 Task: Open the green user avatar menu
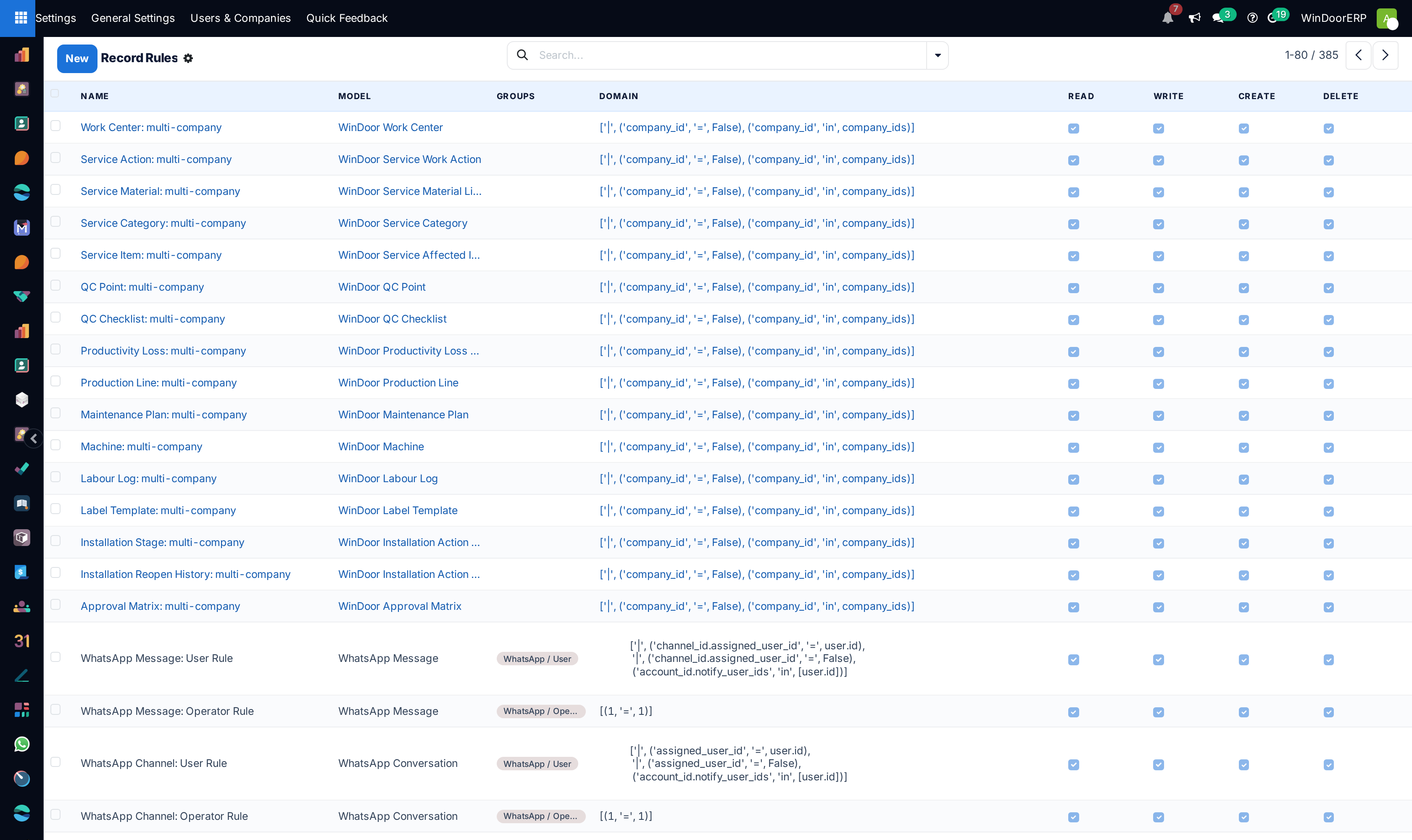[1386, 18]
